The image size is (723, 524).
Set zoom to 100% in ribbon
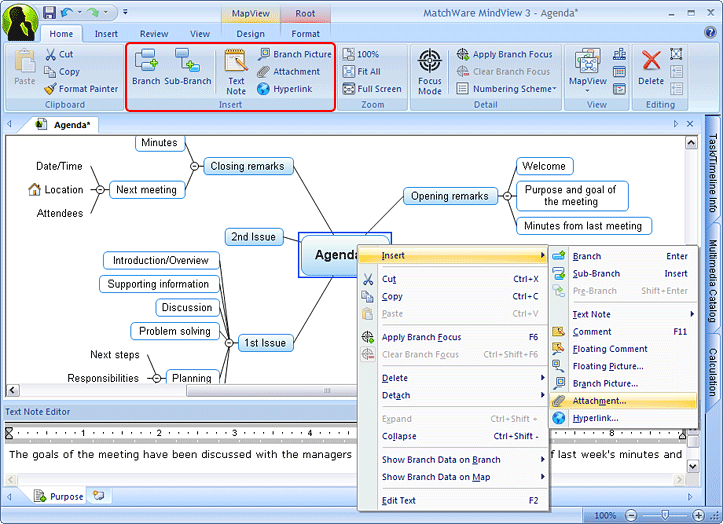[361, 54]
